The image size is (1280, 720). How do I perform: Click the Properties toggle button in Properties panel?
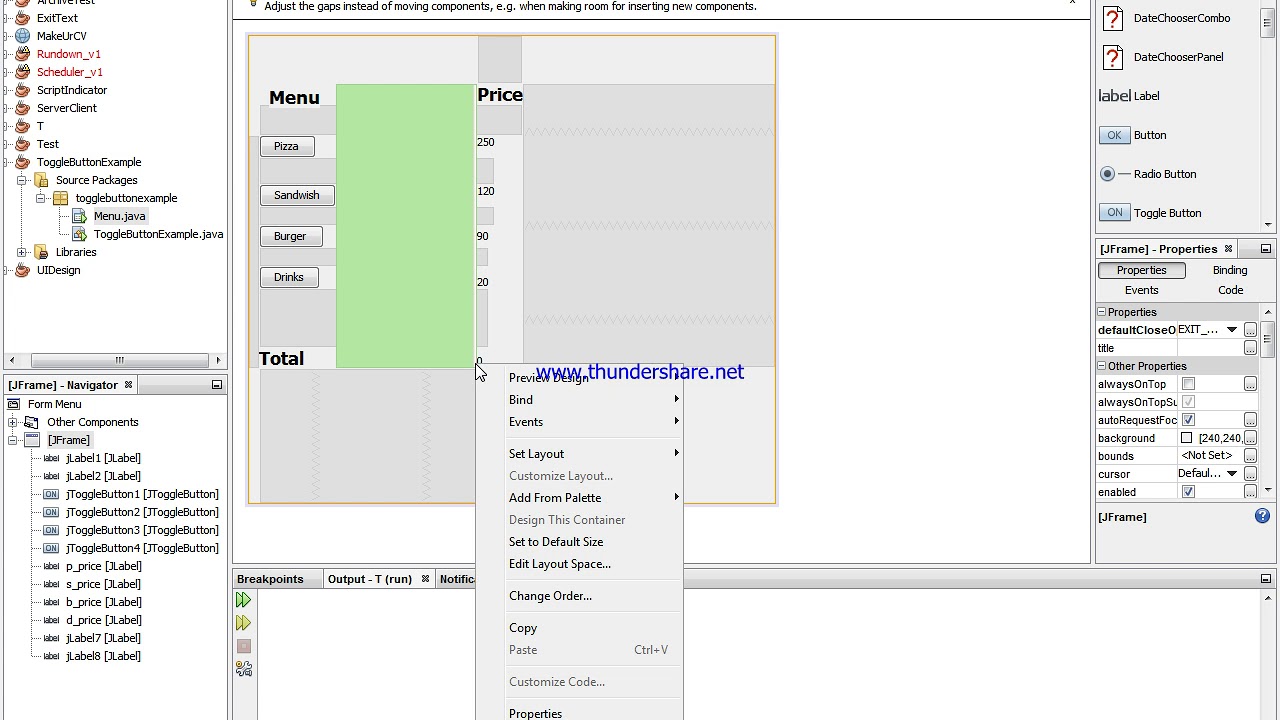coord(1141,270)
